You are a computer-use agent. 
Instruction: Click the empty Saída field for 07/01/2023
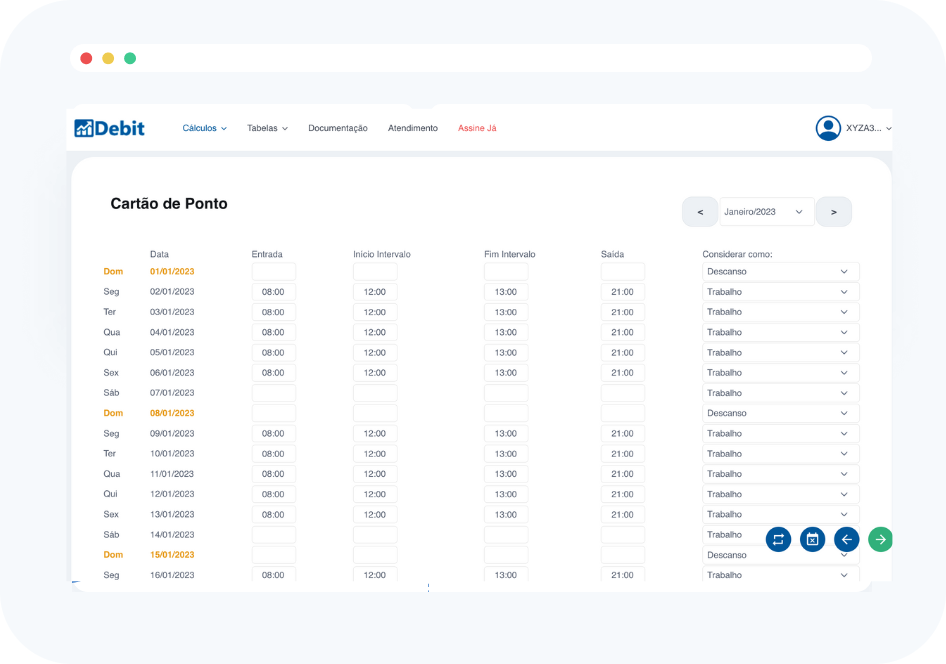pos(622,393)
